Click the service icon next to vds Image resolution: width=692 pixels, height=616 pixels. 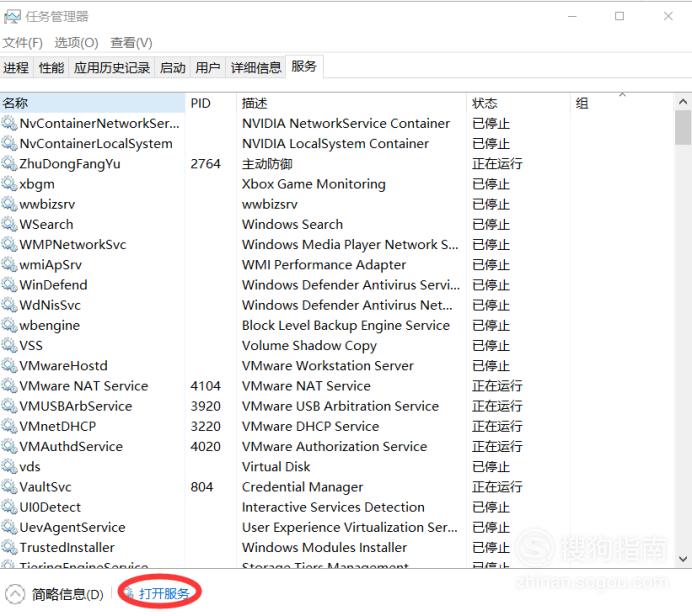9,467
